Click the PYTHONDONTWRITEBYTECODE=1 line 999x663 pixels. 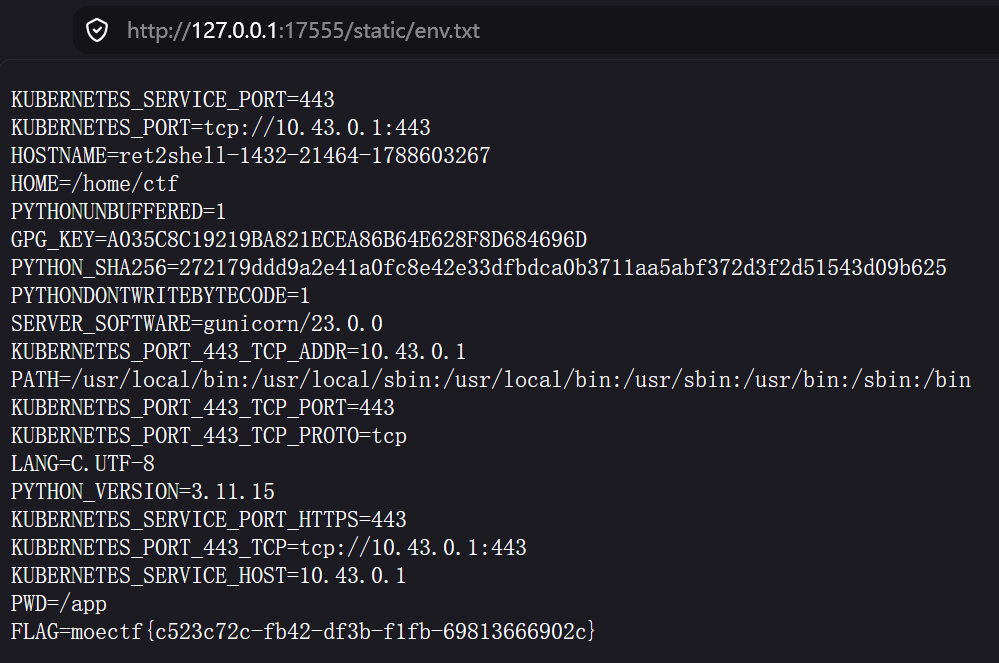pyautogui.click(x=161, y=296)
